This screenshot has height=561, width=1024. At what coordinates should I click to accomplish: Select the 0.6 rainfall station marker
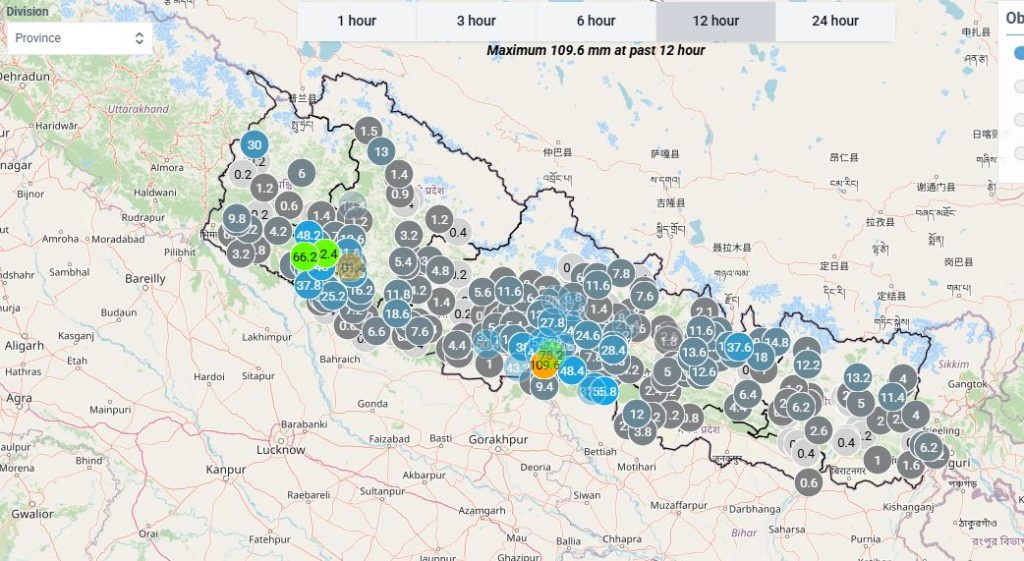coord(809,482)
